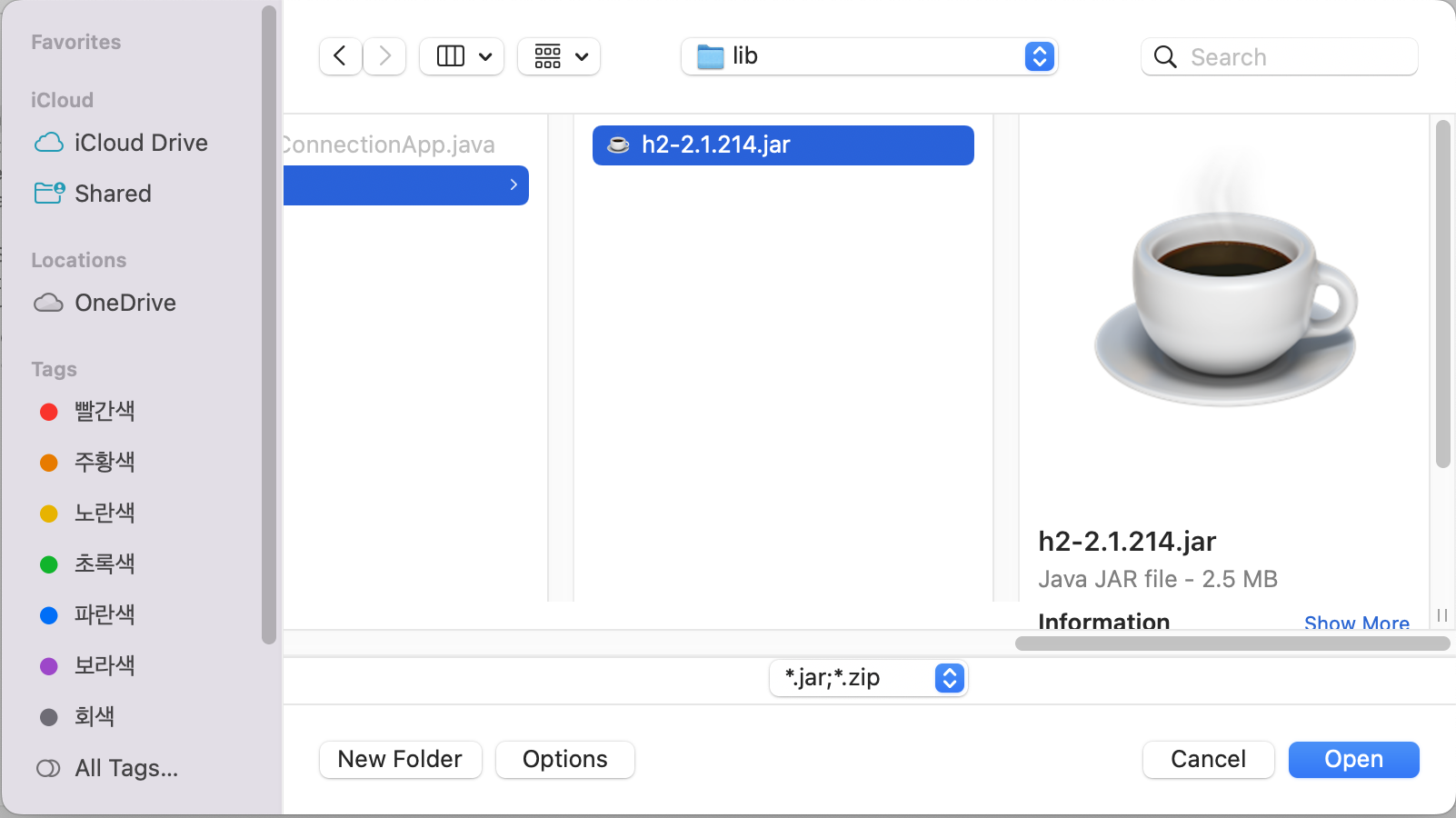Go back with the left chevron button

[341, 56]
